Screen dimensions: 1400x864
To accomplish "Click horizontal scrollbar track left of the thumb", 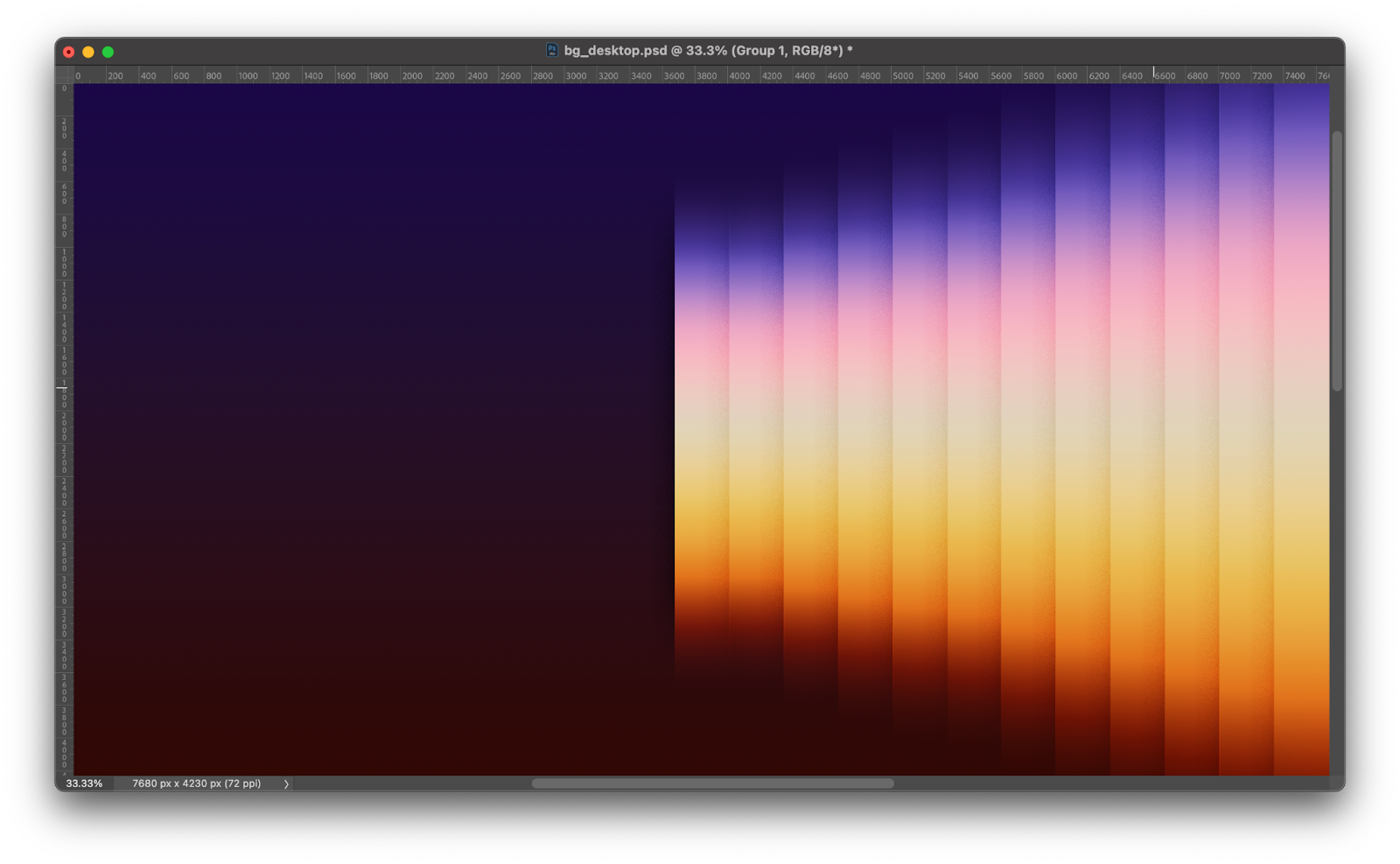I will pyautogui.click(x=411, y=783).
